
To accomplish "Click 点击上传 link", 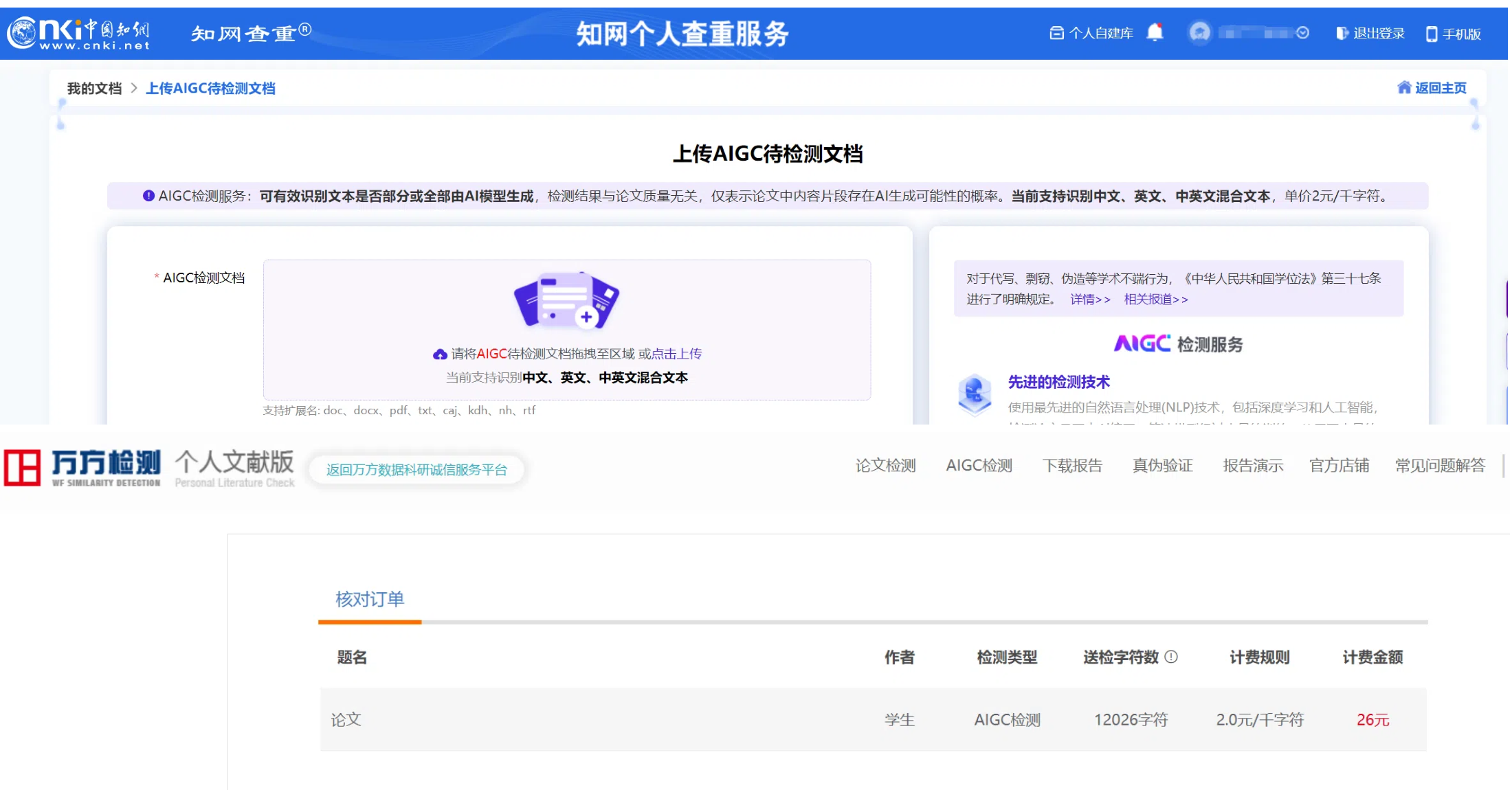I will pyautogui.click(x=676, y=354).
